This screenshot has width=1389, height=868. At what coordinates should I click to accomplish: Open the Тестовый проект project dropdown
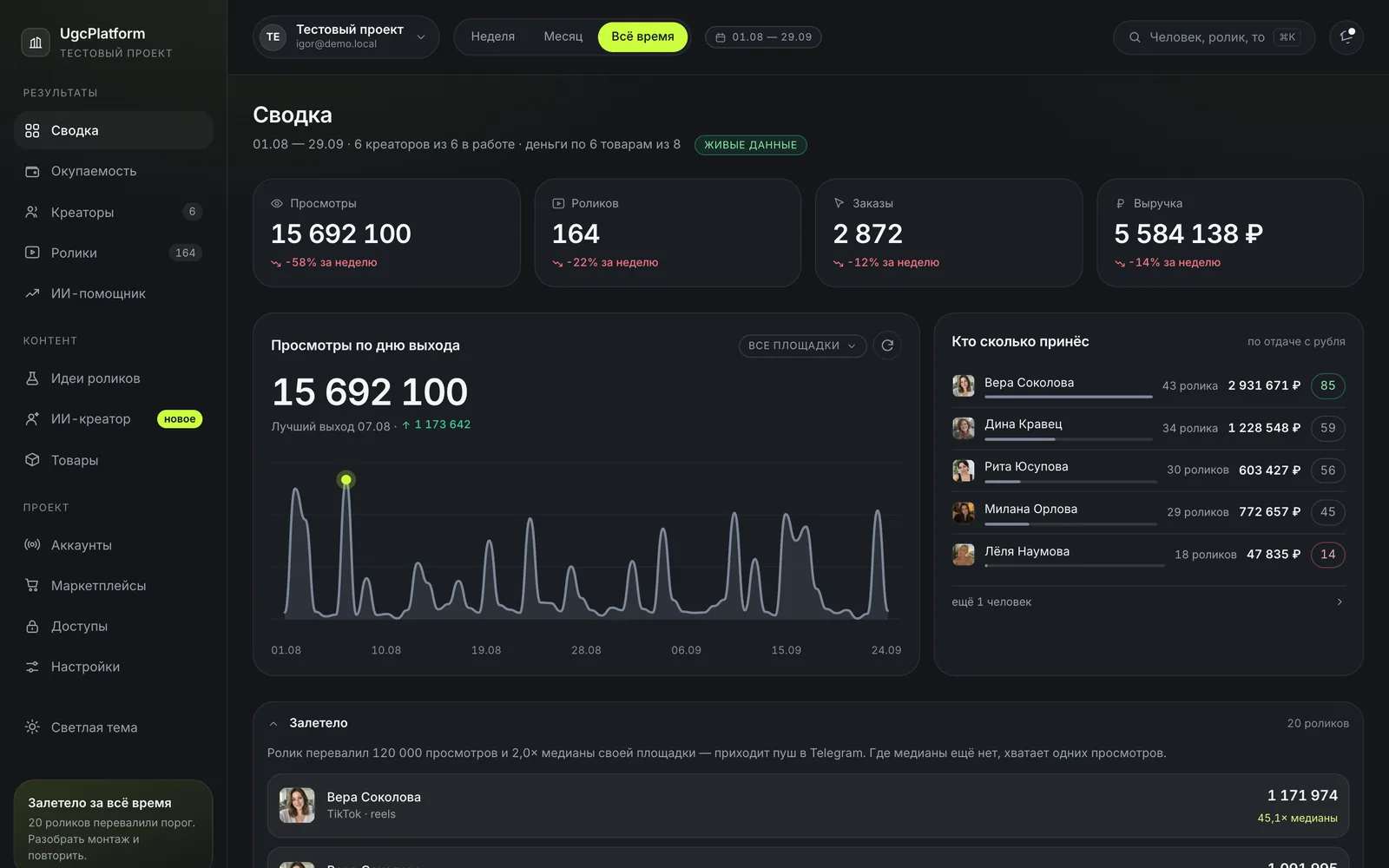(346, 37)
